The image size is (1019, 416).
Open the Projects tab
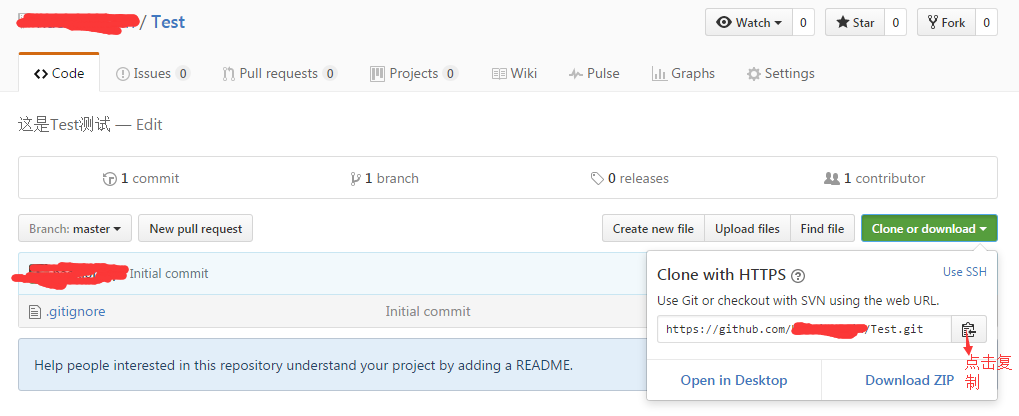click(414, 73)
